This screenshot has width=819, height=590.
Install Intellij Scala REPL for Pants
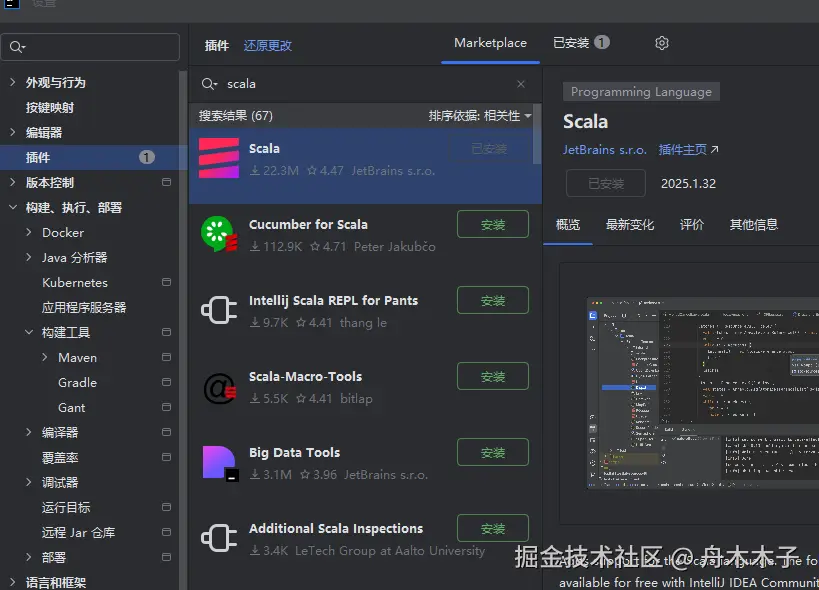[x=493, y=300]
